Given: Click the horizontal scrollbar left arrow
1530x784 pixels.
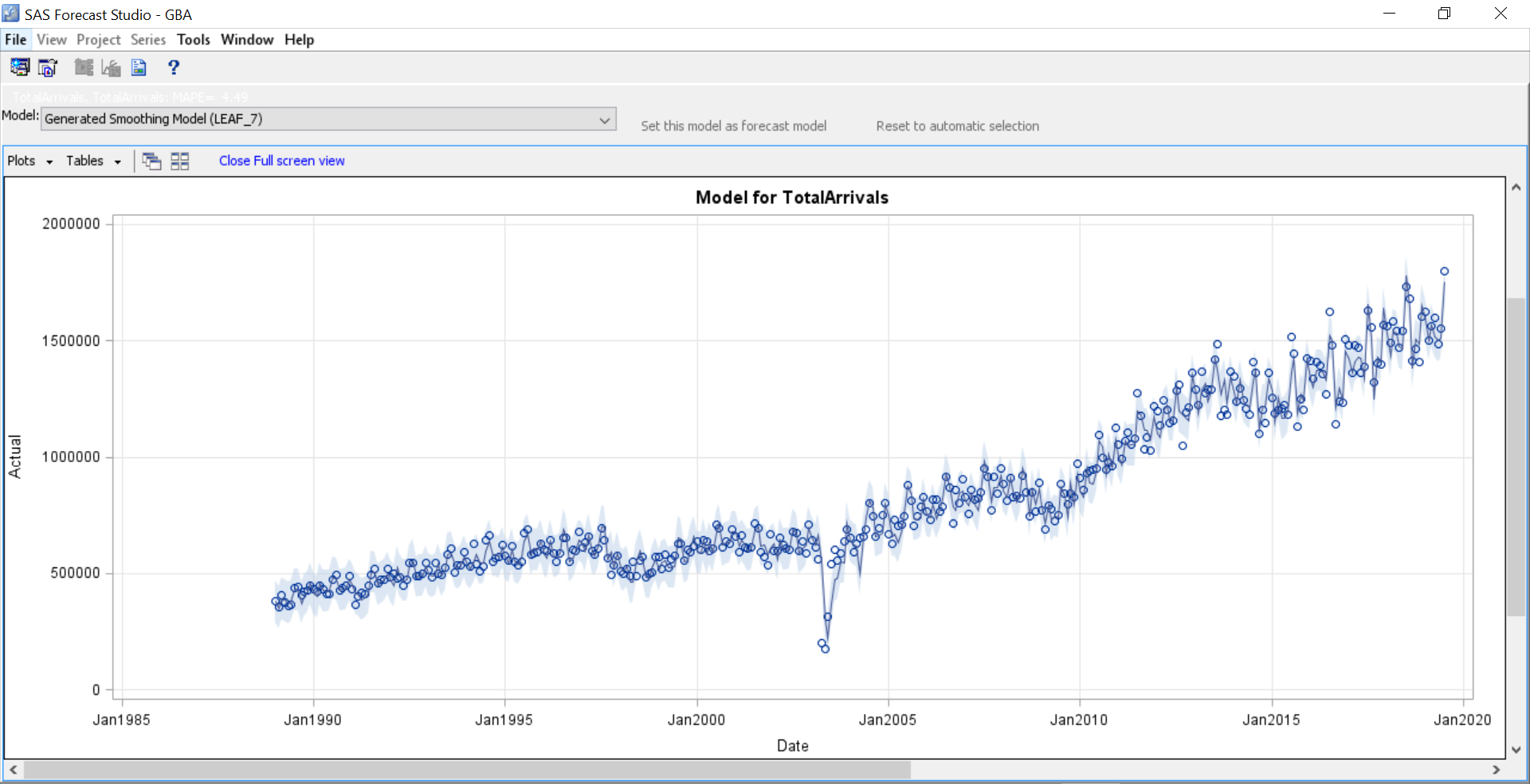Looking at the screenshot, I should (x=14, y=770).
